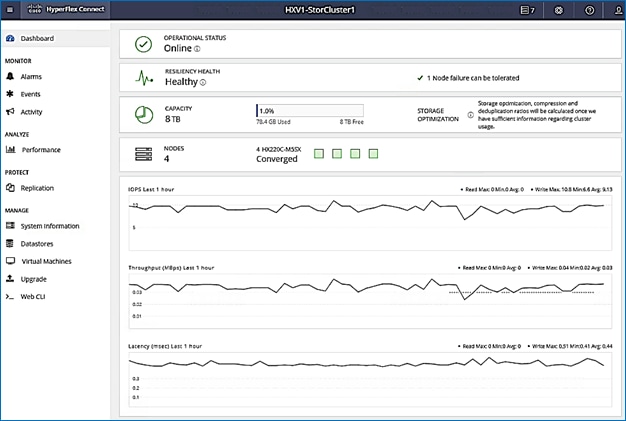Image resolution: width=626 pixels, height=421 pixels.
Task: Open Datastores page
Action: [x=37, y=243]
